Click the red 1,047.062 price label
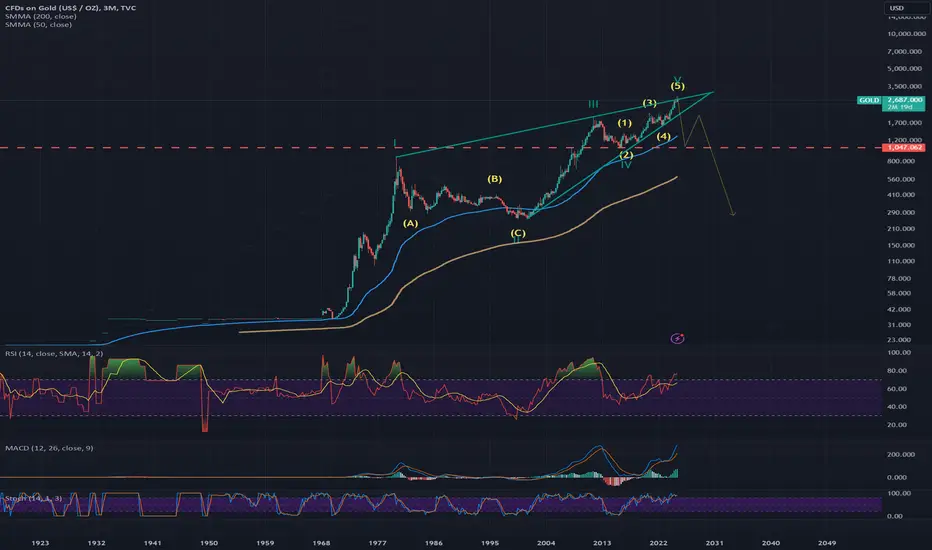Screen dimensions: 932x550 pos(904,147)
